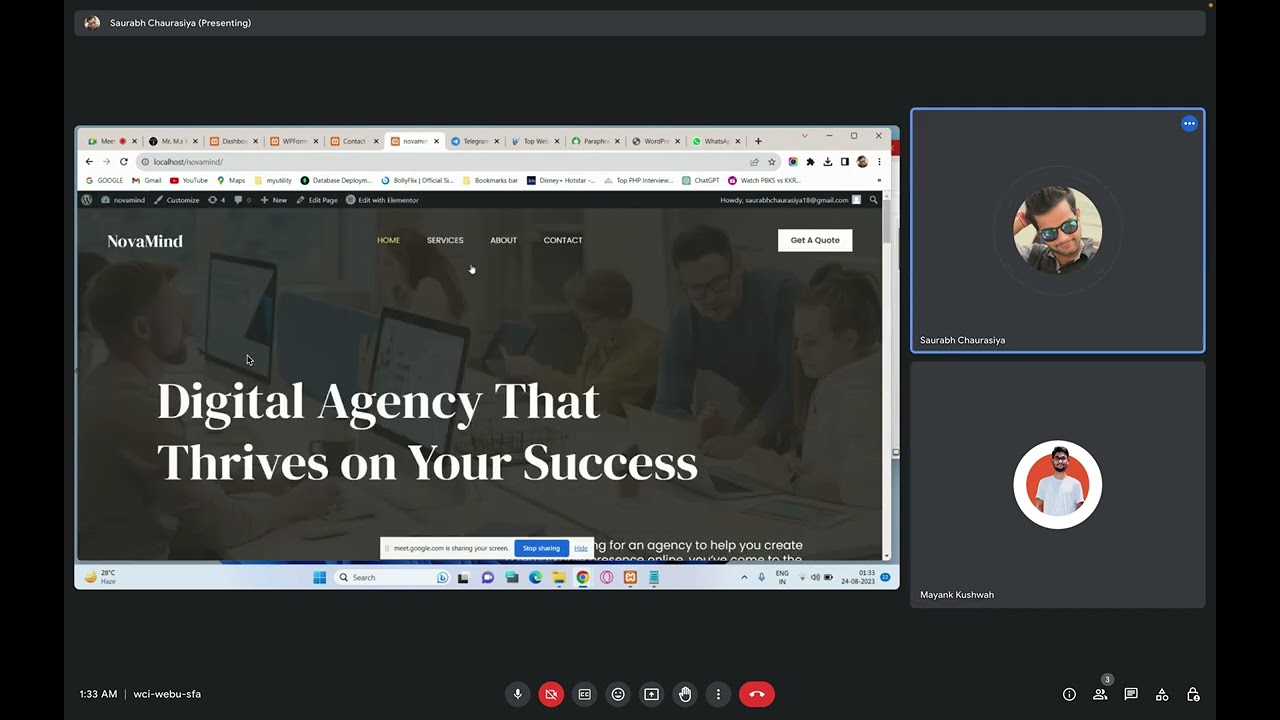Select Saurabh Chaurasiya's avatar tile
Viewport: 1280px width, 720px height.
pos(1058,230)
